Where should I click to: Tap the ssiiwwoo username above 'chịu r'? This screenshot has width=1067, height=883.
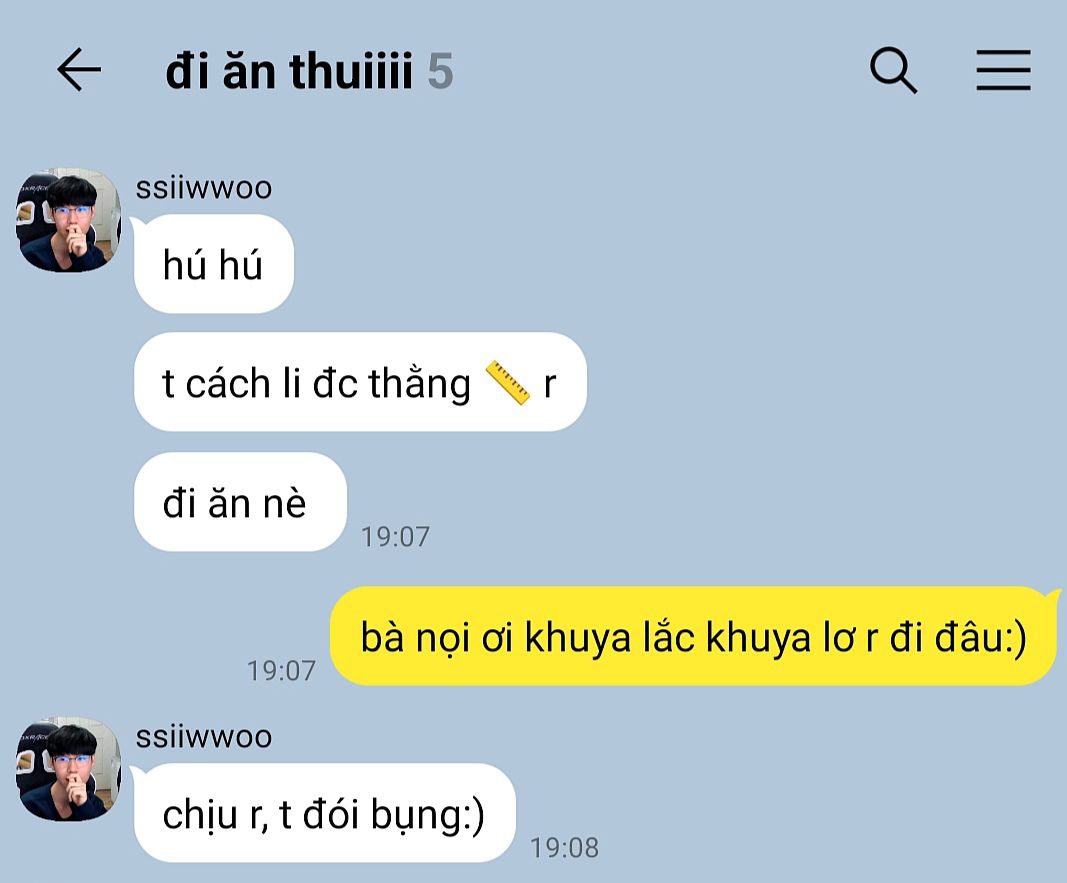pyautogui.click(x=203, y=737)
